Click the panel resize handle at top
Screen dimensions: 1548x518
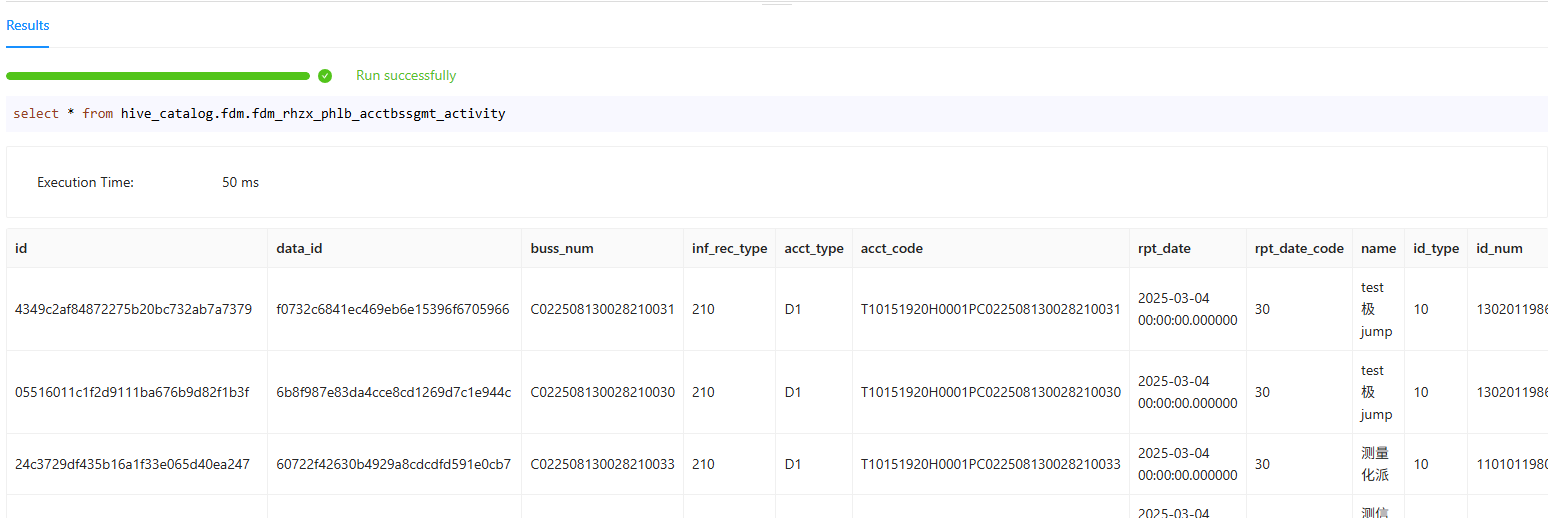[x=776, y=4]
